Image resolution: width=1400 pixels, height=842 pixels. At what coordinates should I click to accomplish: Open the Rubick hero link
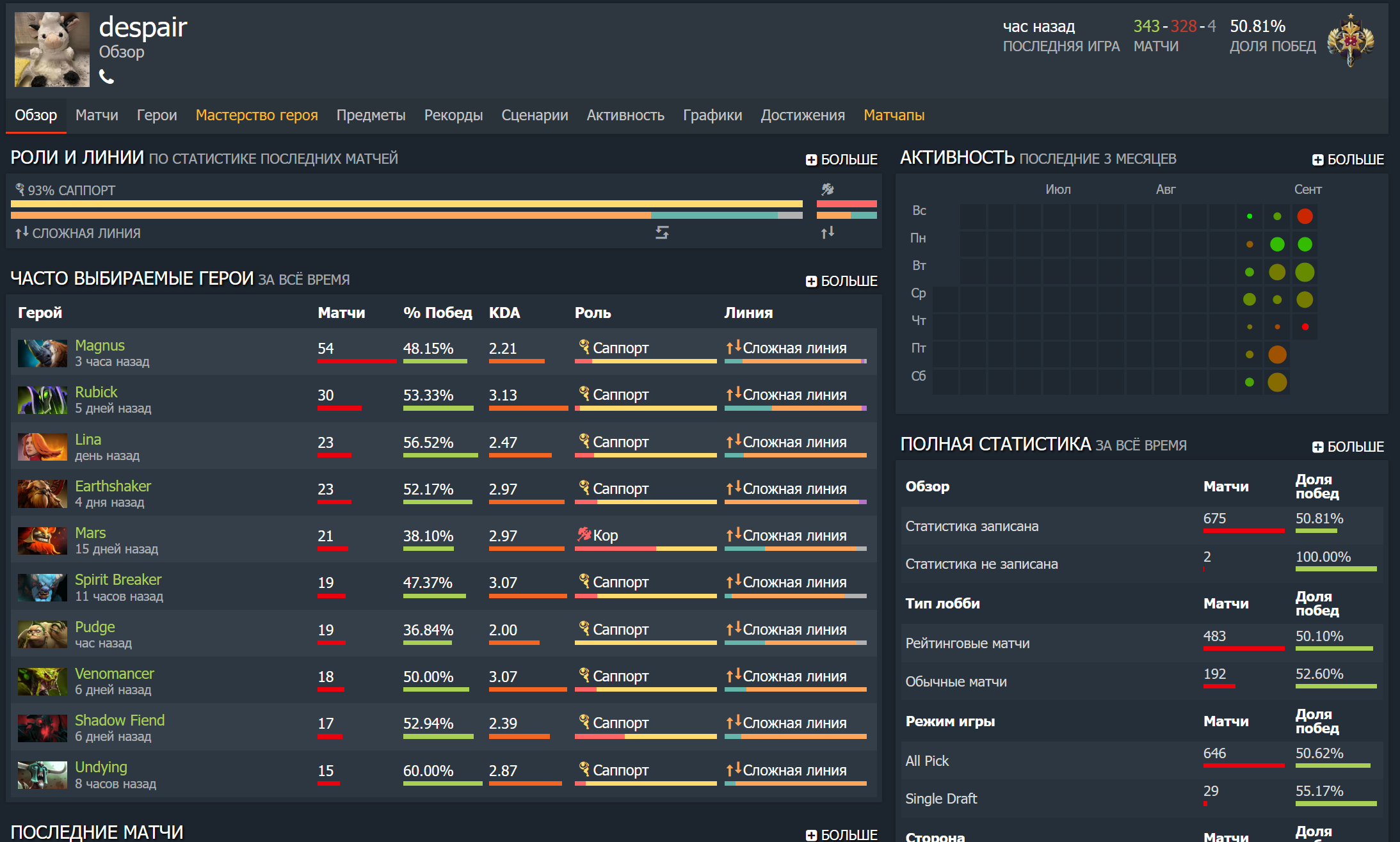click(x=96, y=392)
